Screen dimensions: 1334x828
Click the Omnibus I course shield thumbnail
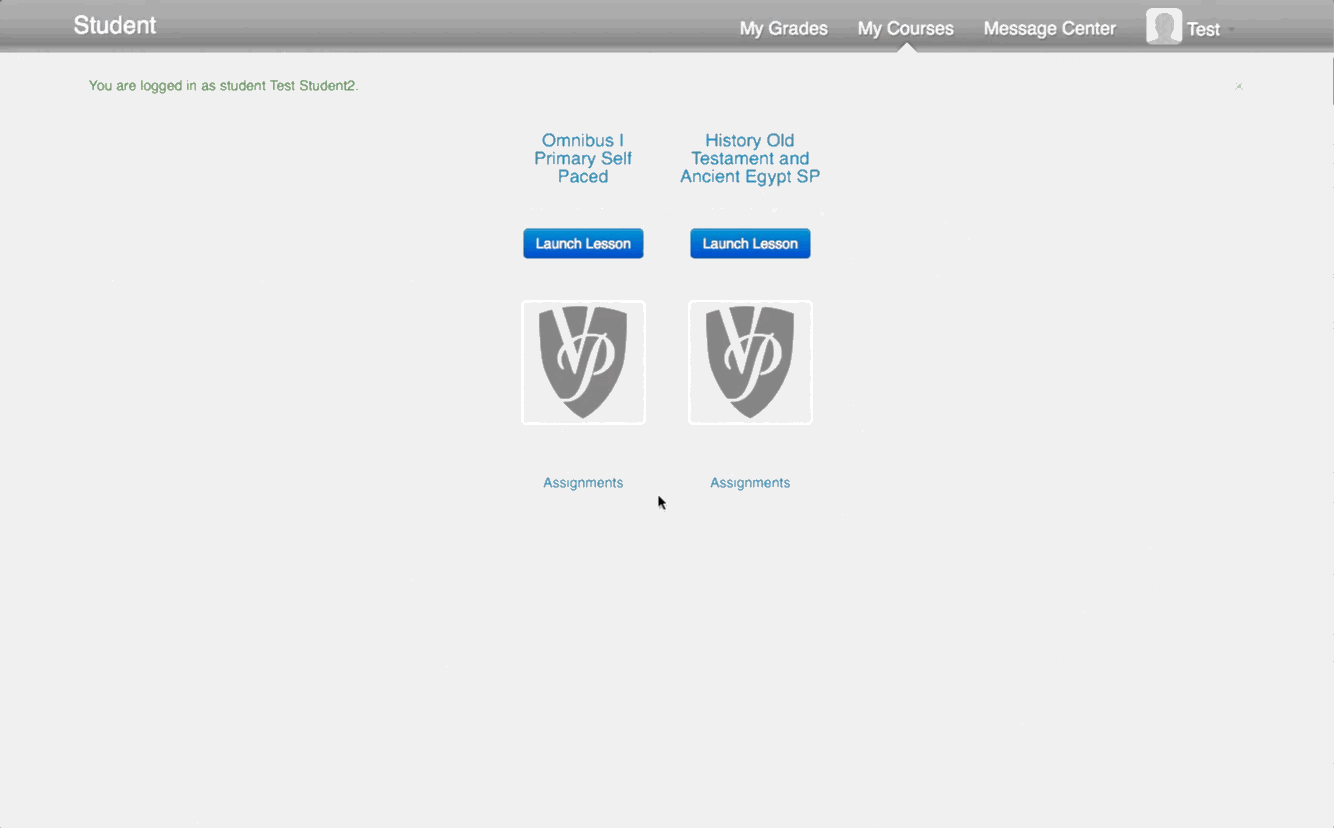coord(583,362)
